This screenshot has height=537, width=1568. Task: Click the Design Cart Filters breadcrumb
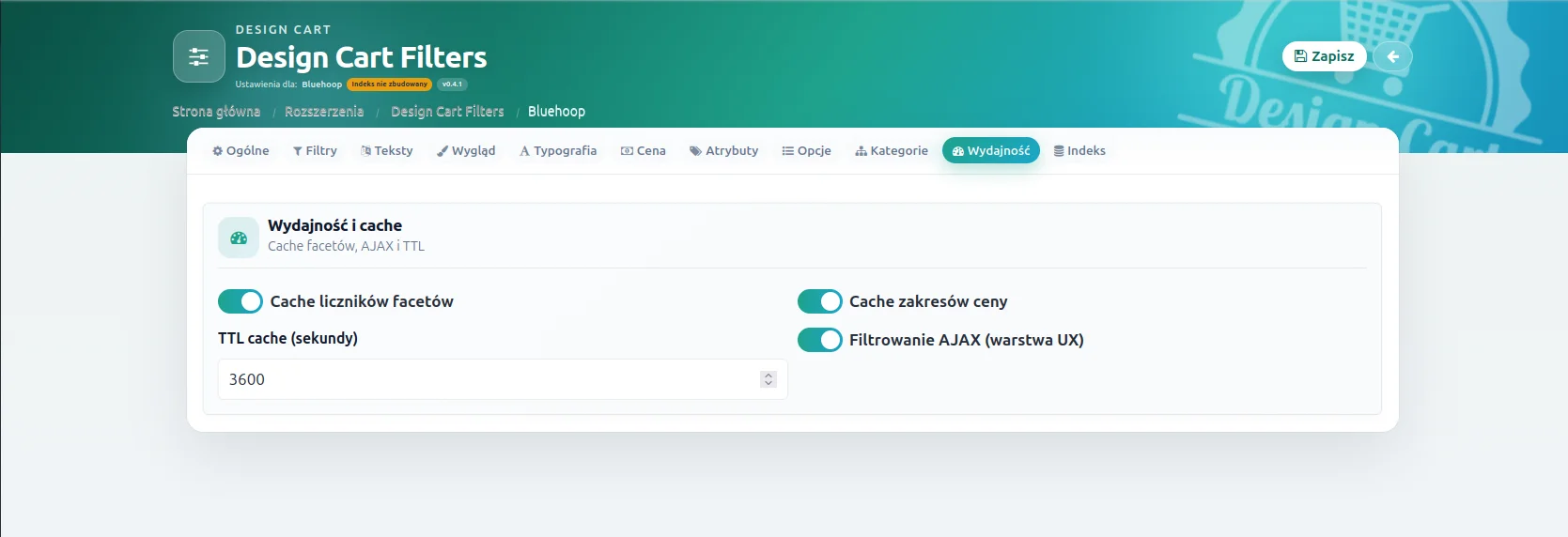tap(447, 111)
